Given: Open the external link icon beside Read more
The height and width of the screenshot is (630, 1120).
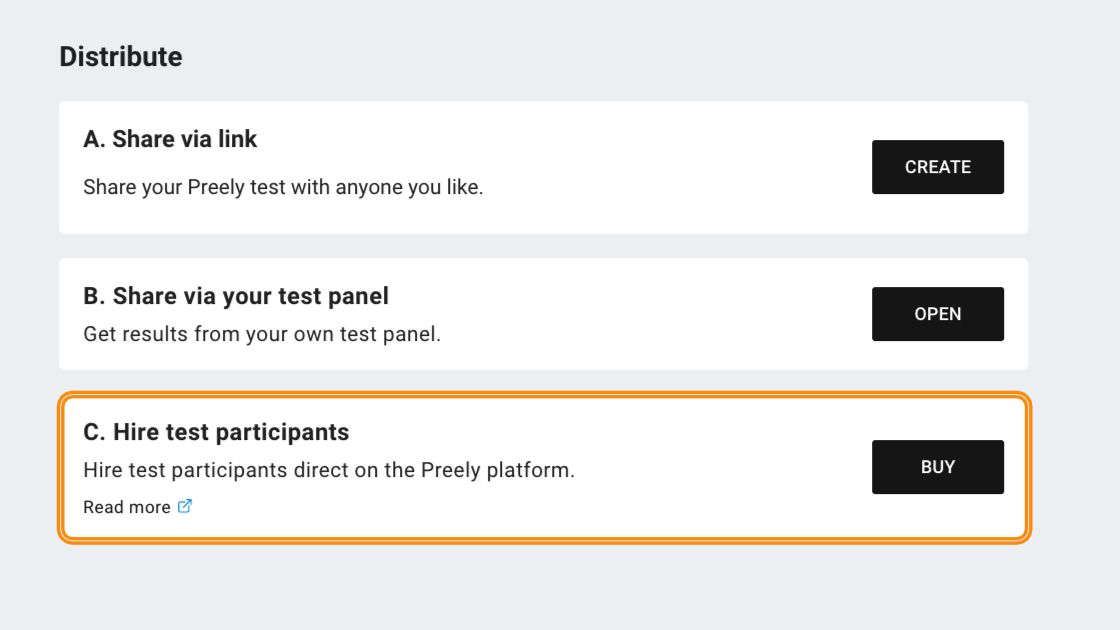Looking at the screenshot, I should pos(184,506).
